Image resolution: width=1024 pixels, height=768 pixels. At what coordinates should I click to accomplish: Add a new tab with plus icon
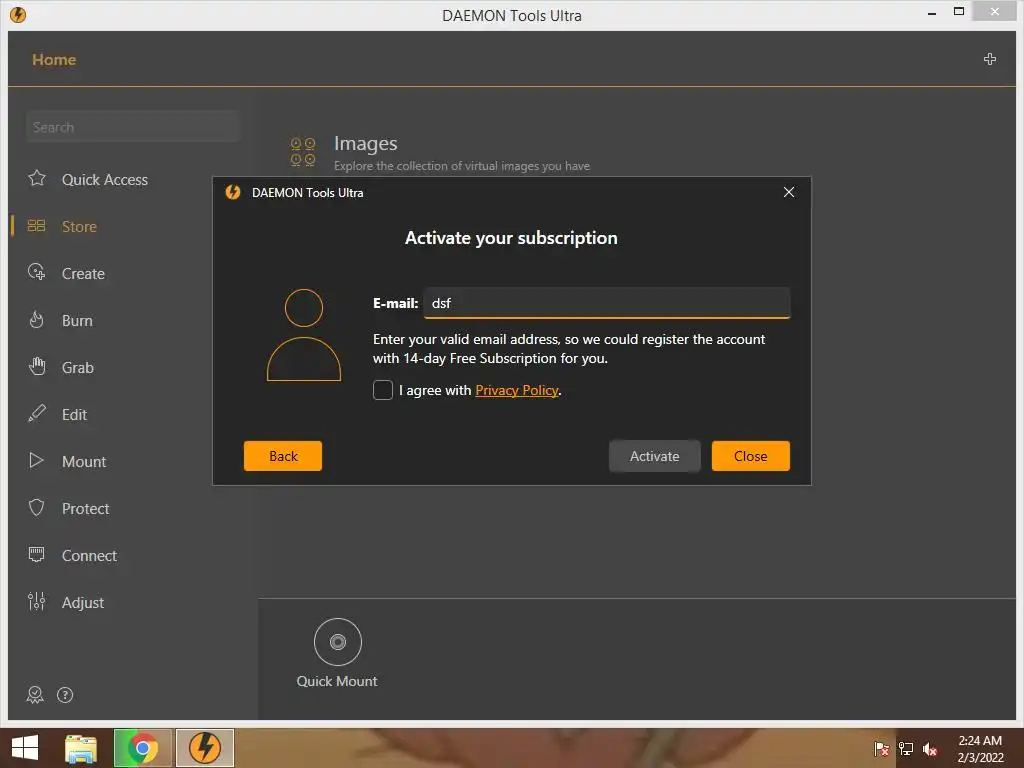coord(990,59)
